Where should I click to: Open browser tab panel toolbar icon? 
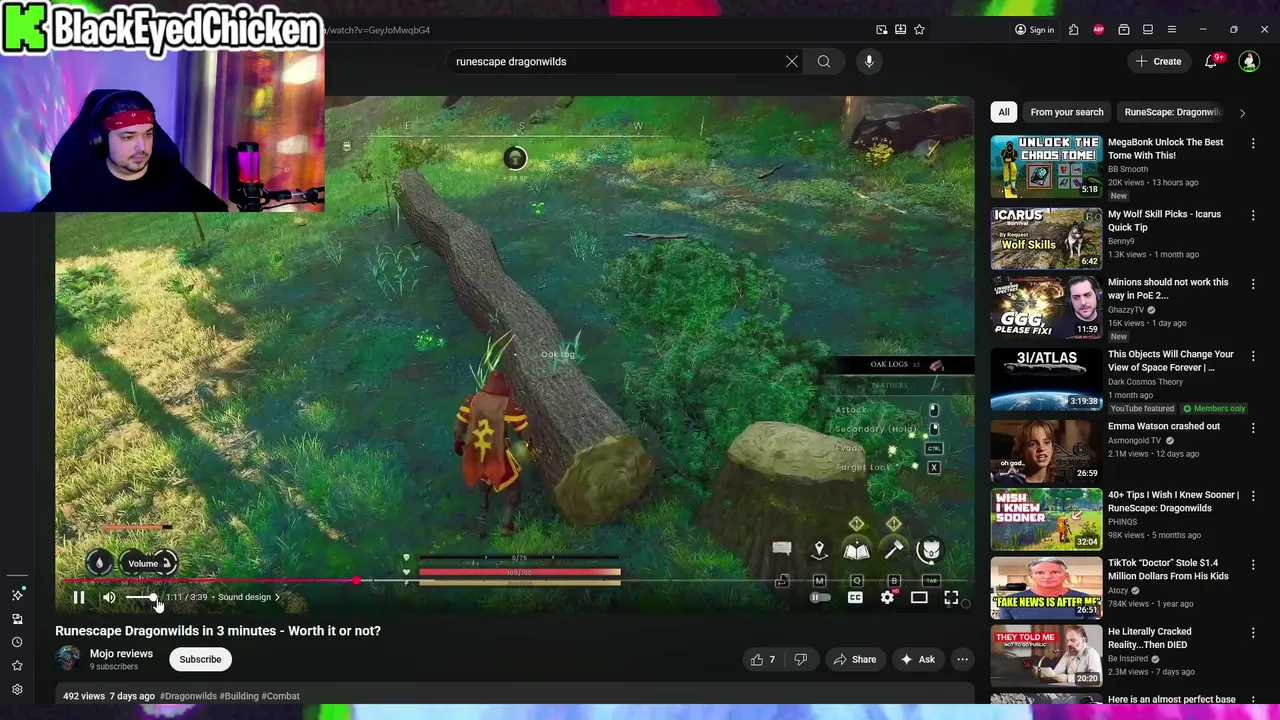click(x=1148, y=30)
